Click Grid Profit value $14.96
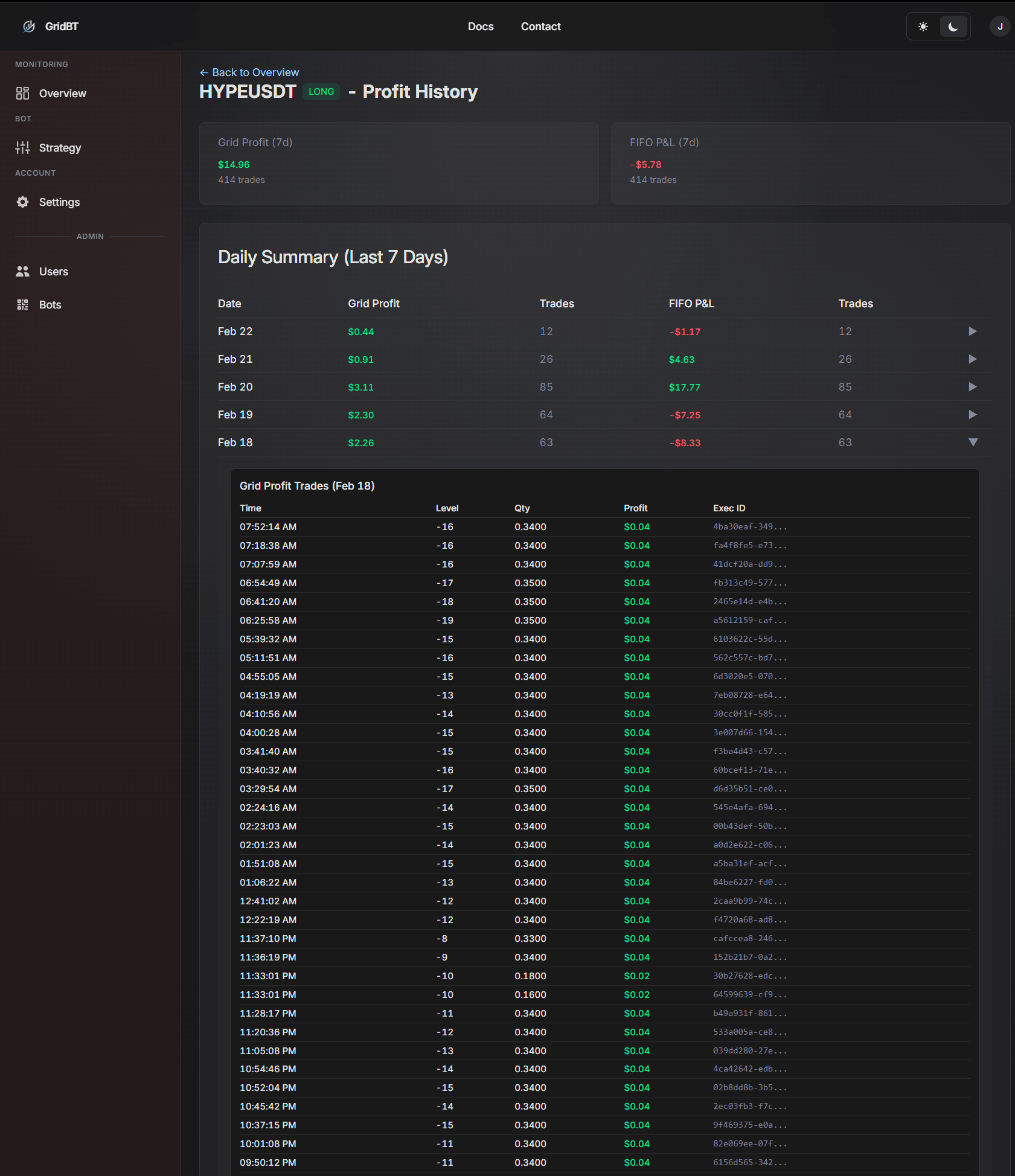Screen dimensions: 1015x1176 pyautogui.click(x=234, y=164)
